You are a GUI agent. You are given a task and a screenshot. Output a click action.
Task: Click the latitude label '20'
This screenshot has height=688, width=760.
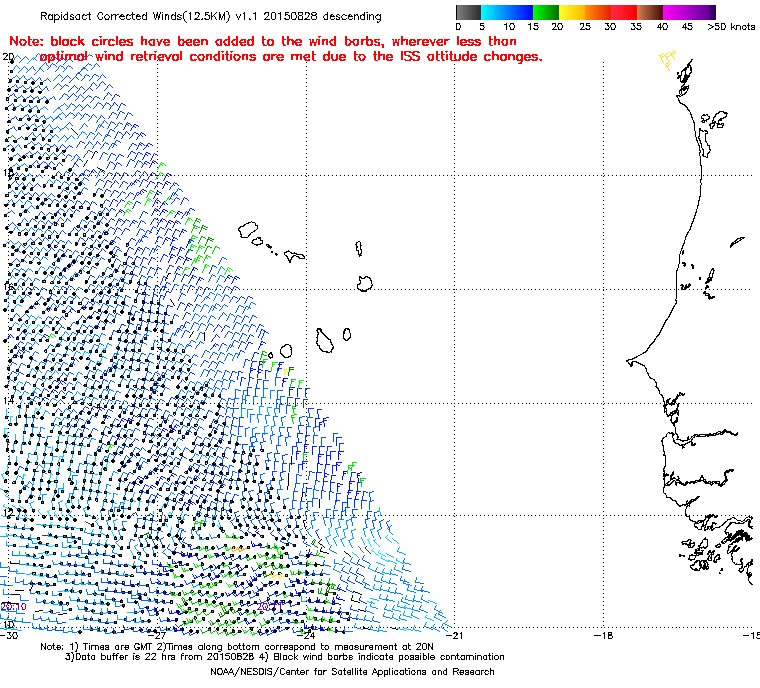pyautogui.click(x=8, y=57)
